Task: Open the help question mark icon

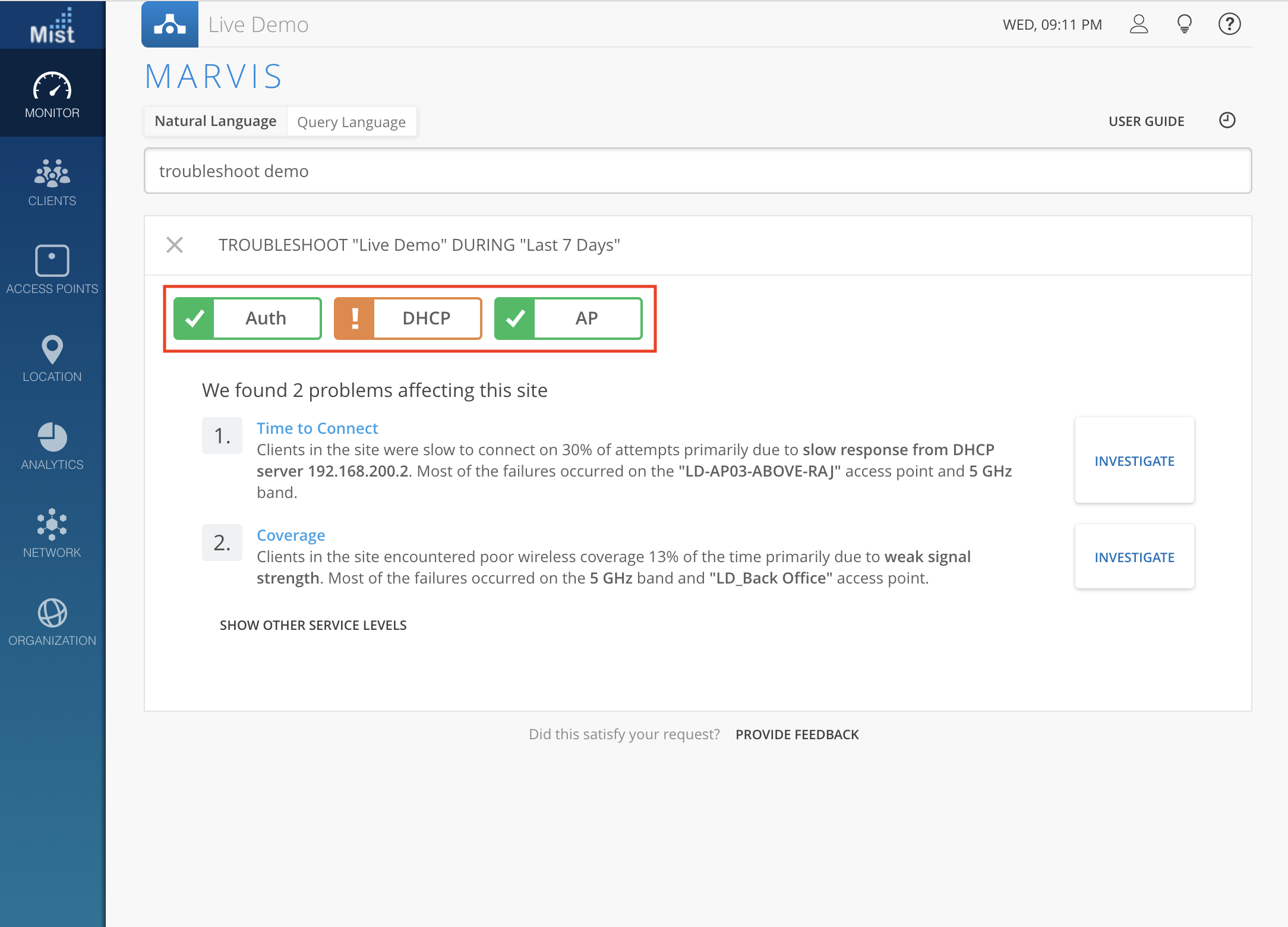Action: [1229, 24]
